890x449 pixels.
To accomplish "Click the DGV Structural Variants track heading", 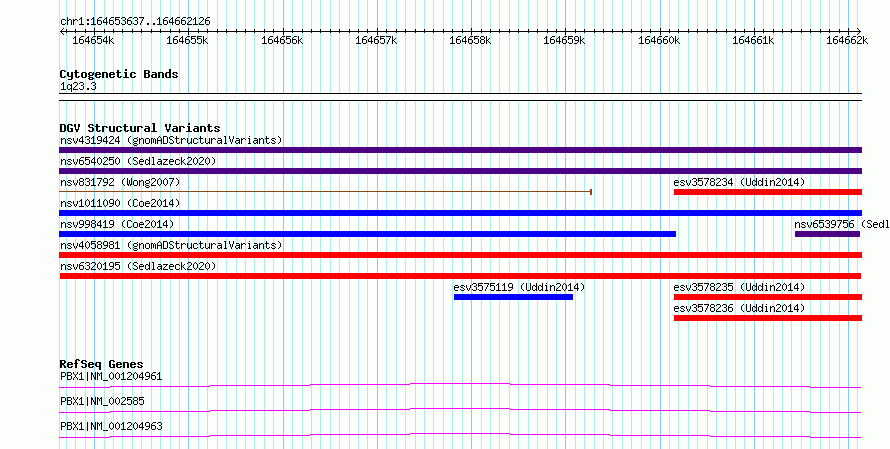I will [140, 128].
